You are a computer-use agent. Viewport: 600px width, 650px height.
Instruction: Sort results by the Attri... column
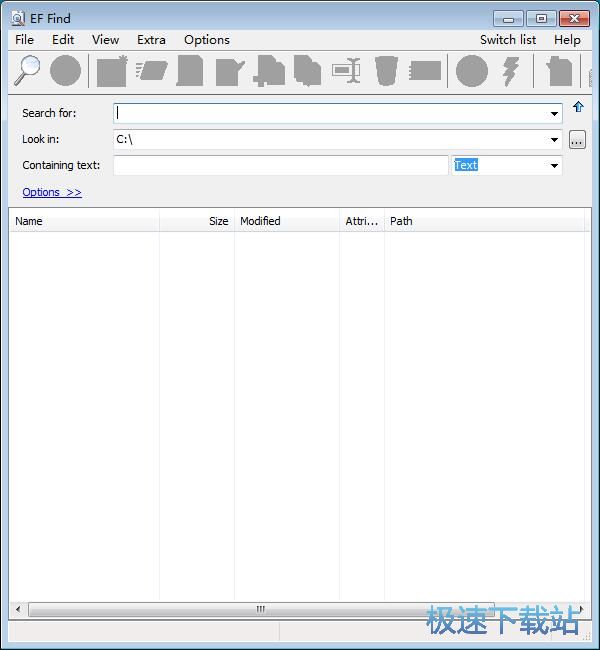[x=362, y=221]
